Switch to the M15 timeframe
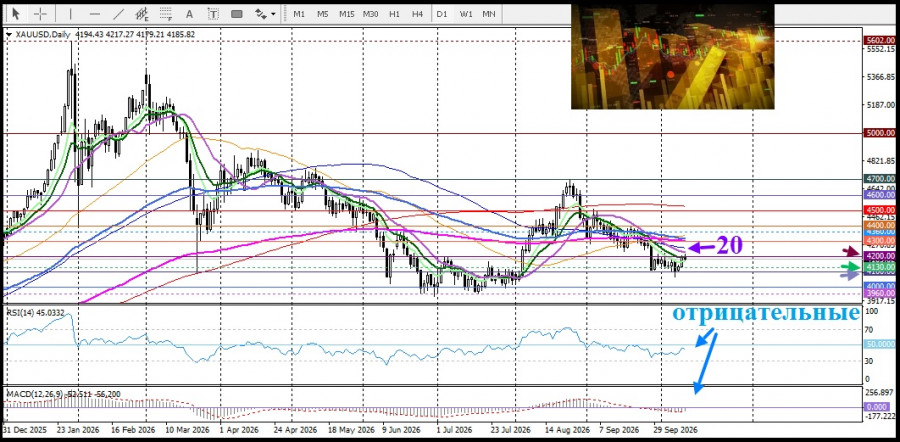 point(346,14)
